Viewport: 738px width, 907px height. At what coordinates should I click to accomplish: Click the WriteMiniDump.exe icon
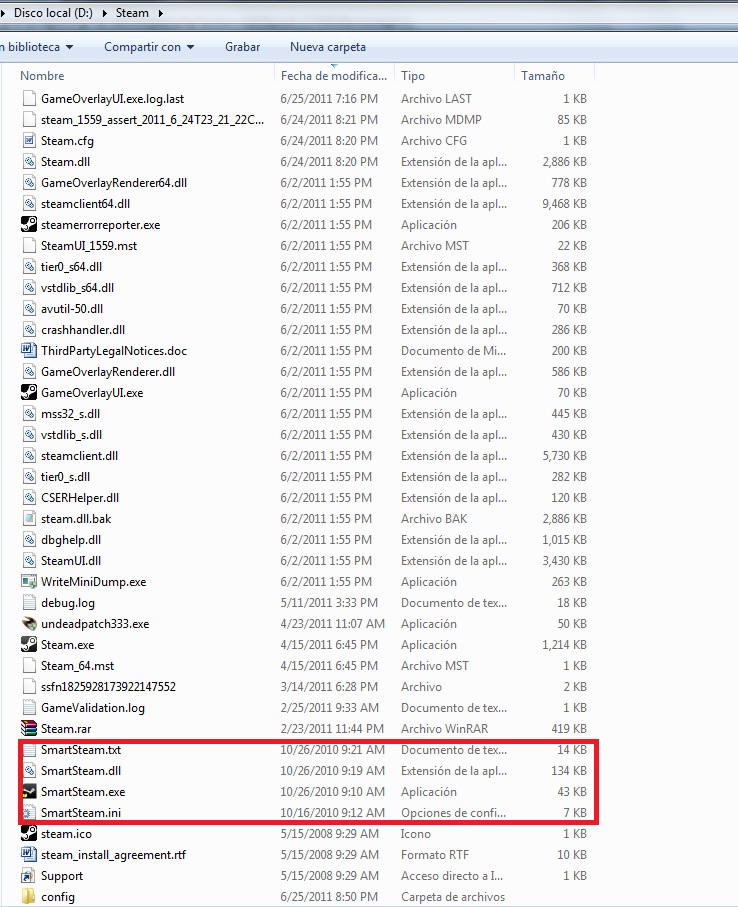pos(29,581)
